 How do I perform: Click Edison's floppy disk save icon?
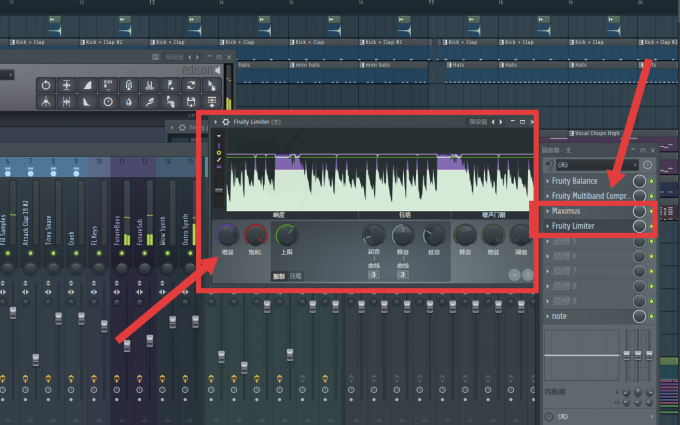[x=191, y=101]
